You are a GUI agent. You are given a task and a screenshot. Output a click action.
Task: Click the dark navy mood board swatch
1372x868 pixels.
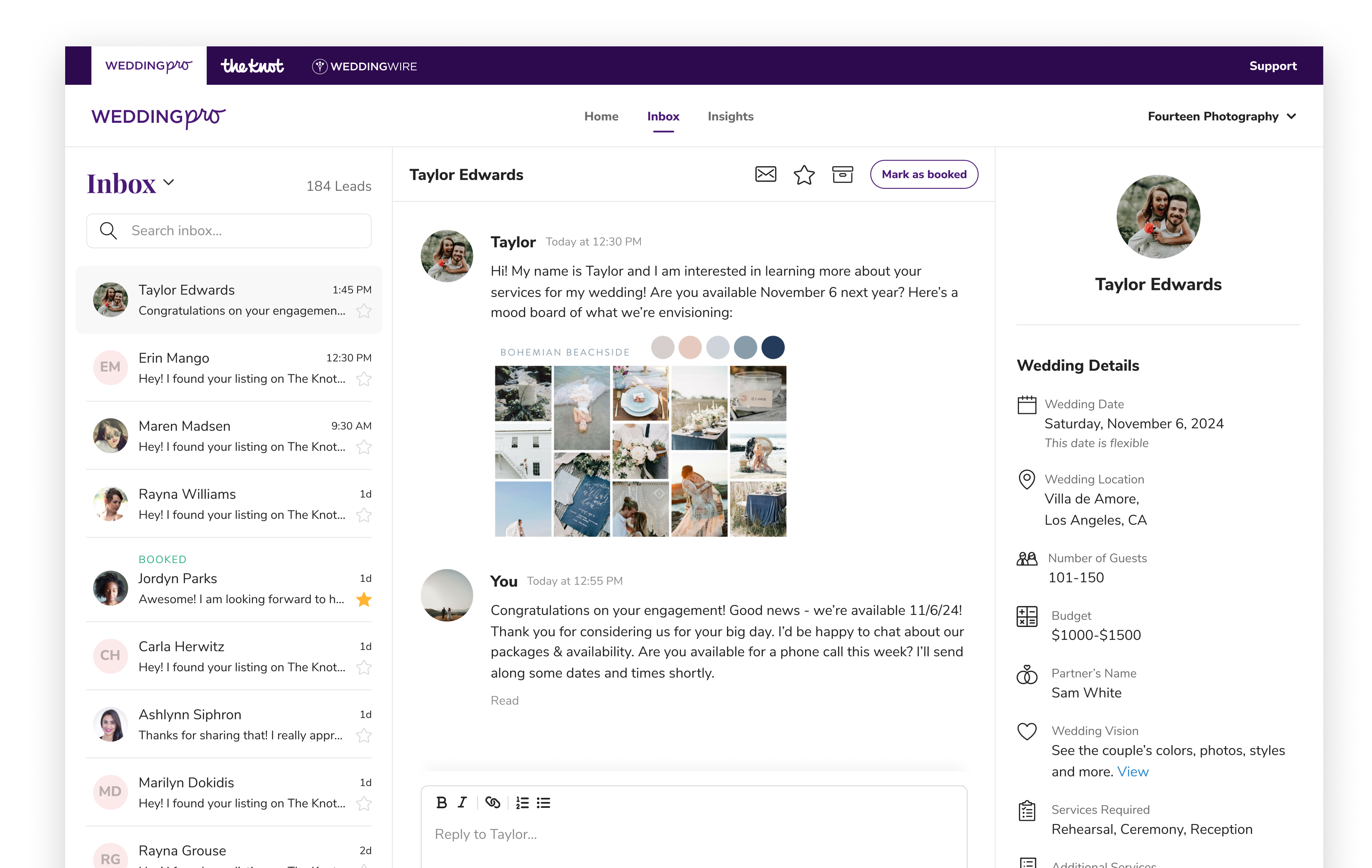772,347
